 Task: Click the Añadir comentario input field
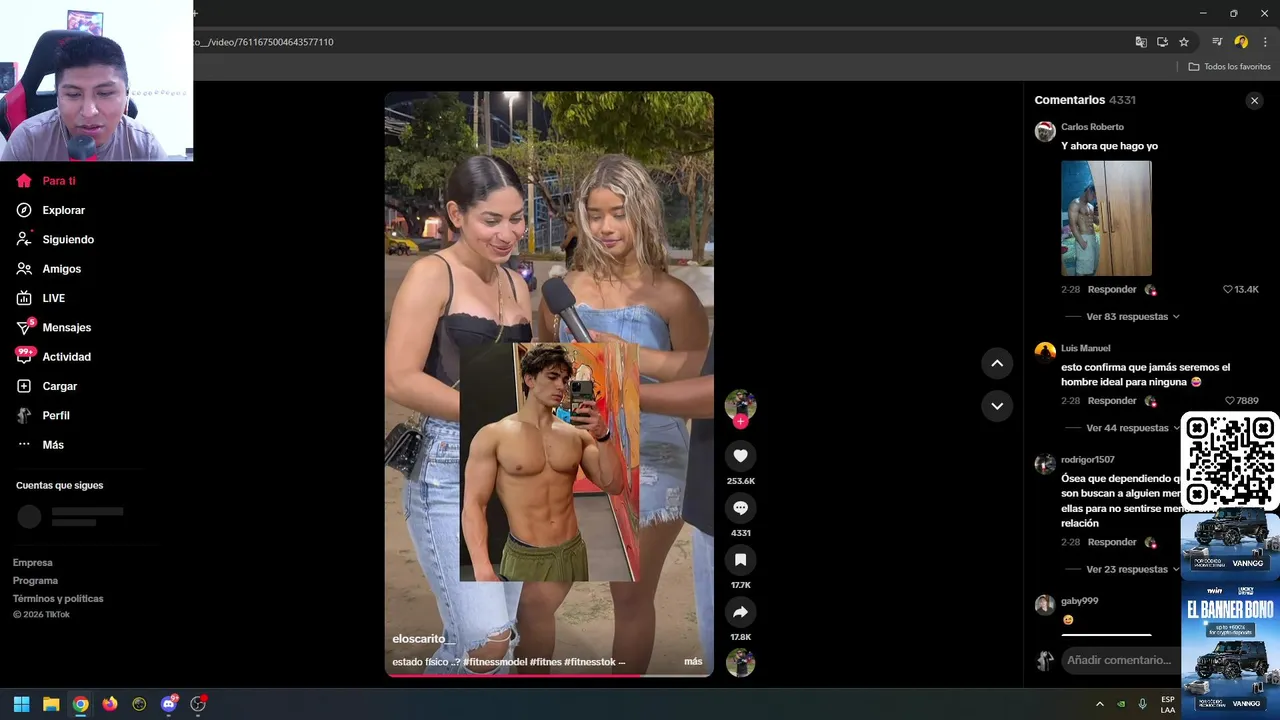(x=1120, y=660)
